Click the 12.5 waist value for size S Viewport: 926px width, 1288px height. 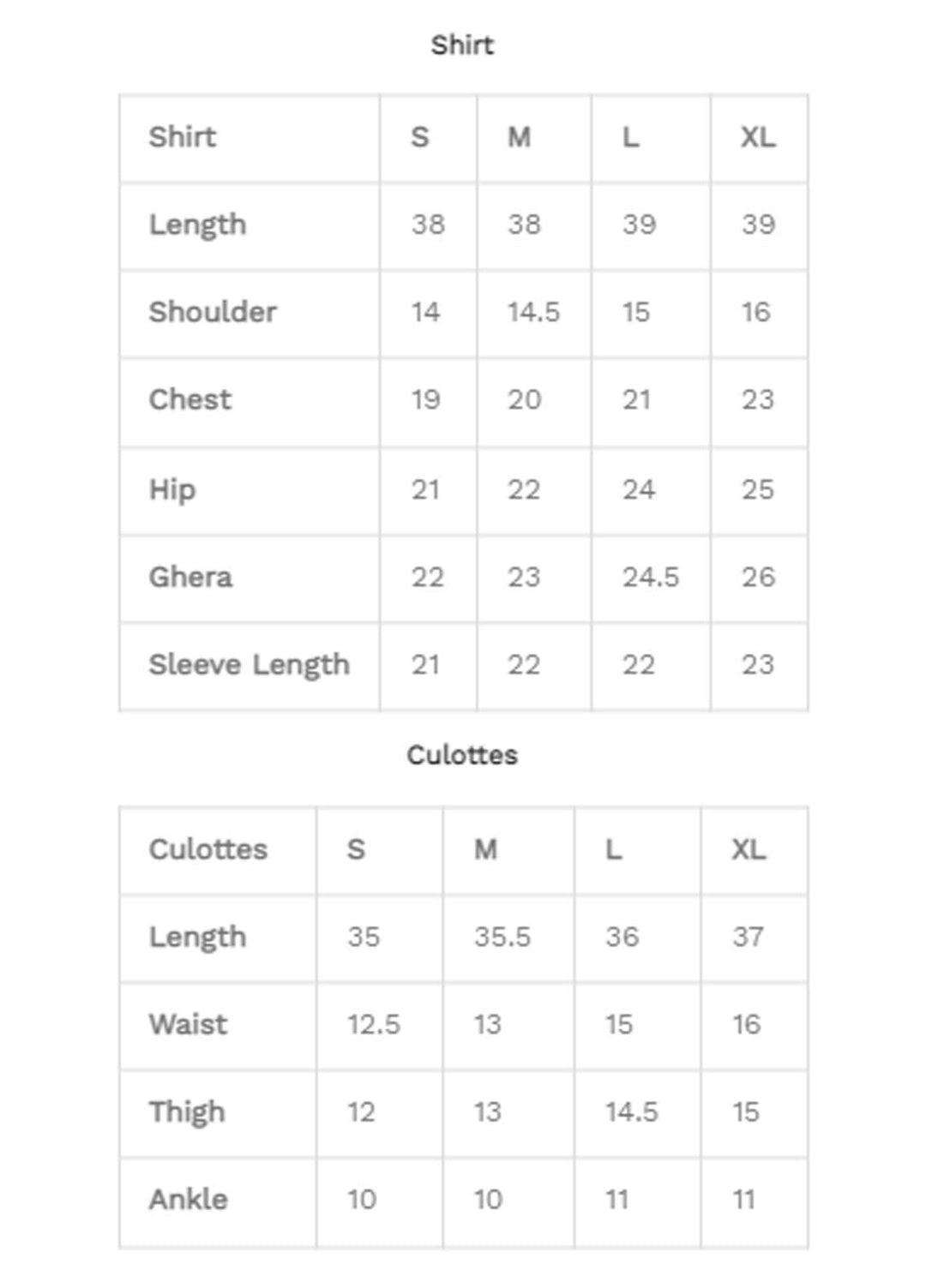pos(374,1024)
